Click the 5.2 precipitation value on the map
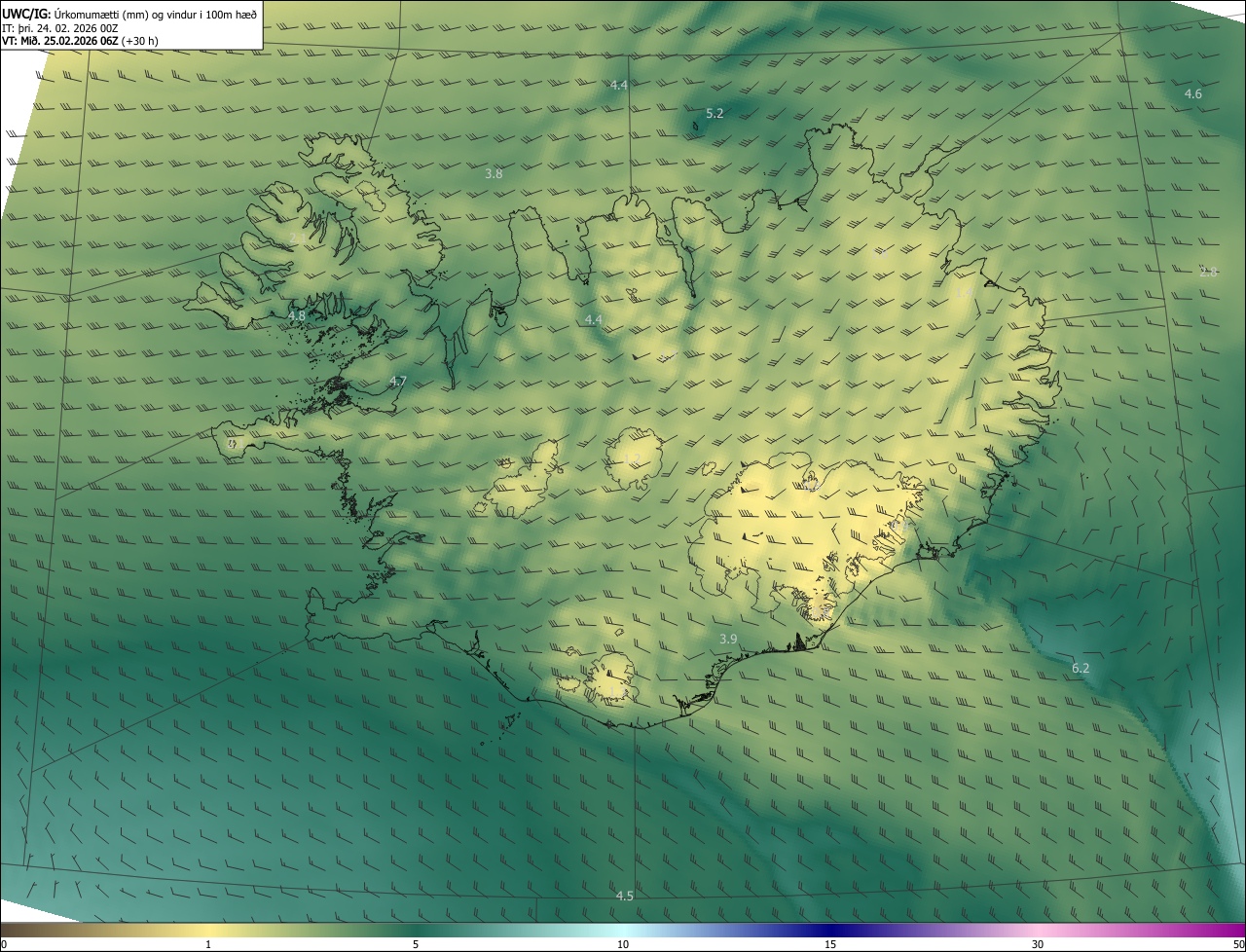1246x952 pixels. (715, 114)
